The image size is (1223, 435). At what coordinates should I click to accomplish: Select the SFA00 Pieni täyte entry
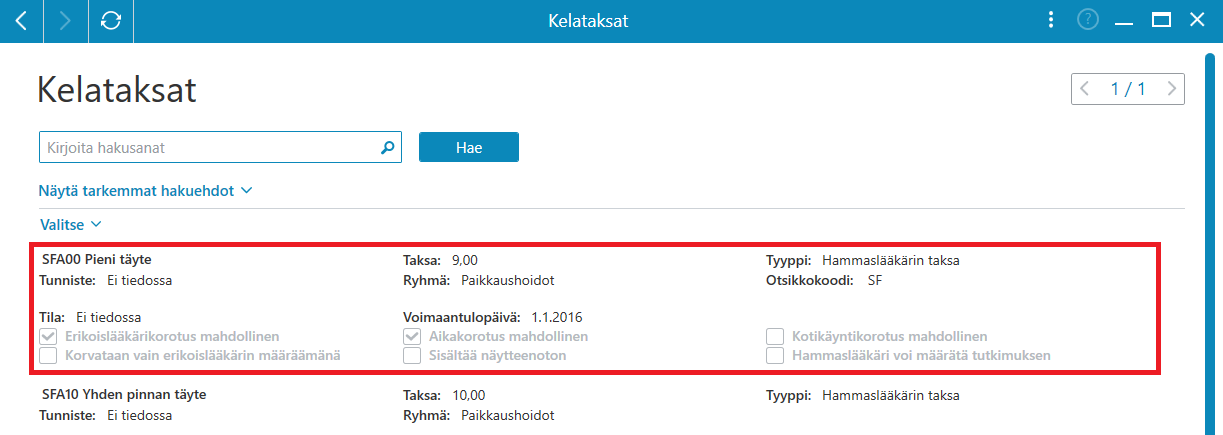pyautogui.click(x=97, y=260)
